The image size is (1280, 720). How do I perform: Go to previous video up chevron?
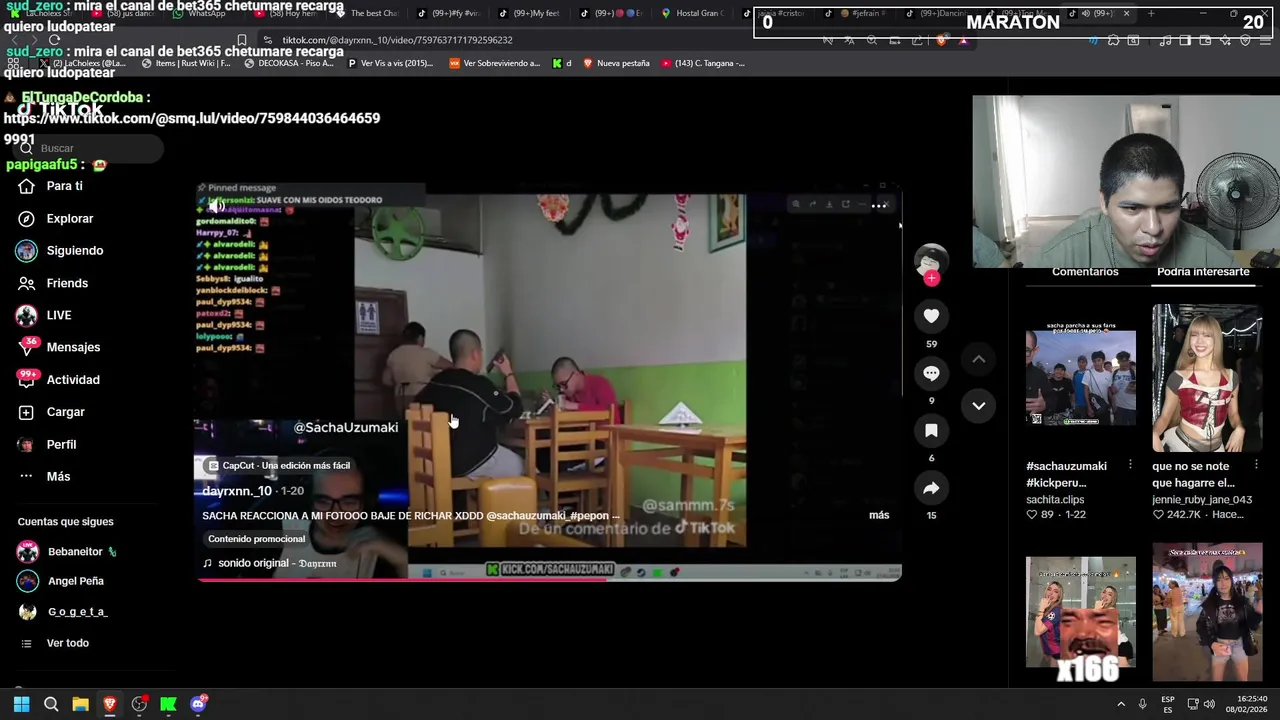point(979,359)
